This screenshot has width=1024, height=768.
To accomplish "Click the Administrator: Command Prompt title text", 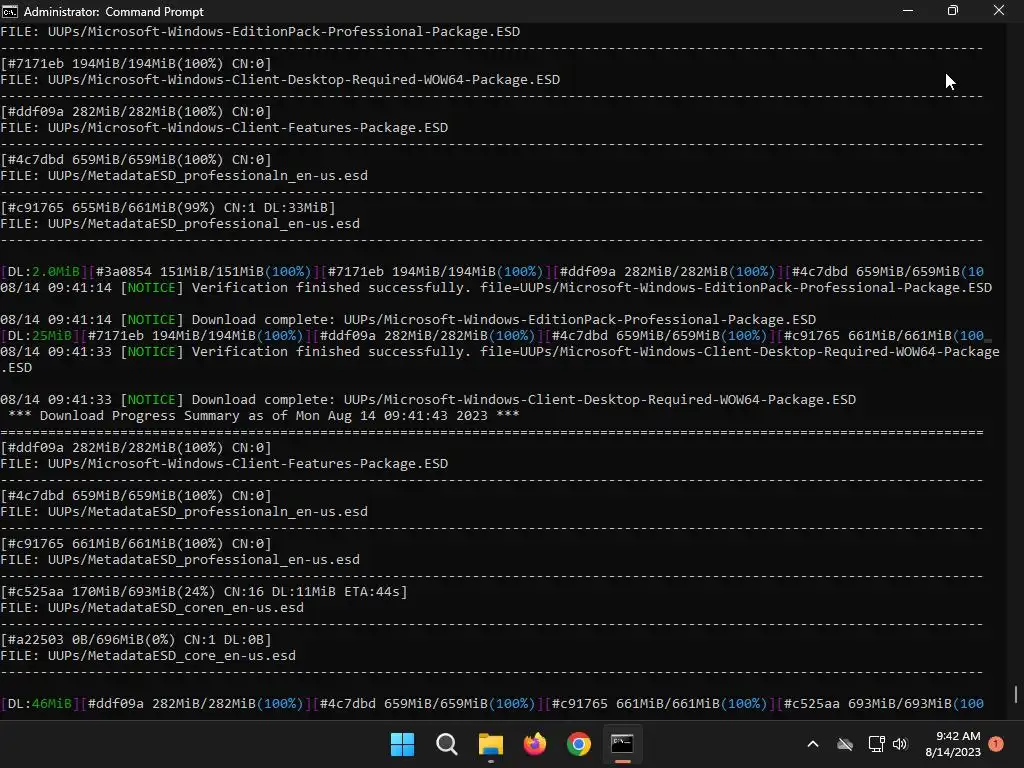I will click(114, 12).
